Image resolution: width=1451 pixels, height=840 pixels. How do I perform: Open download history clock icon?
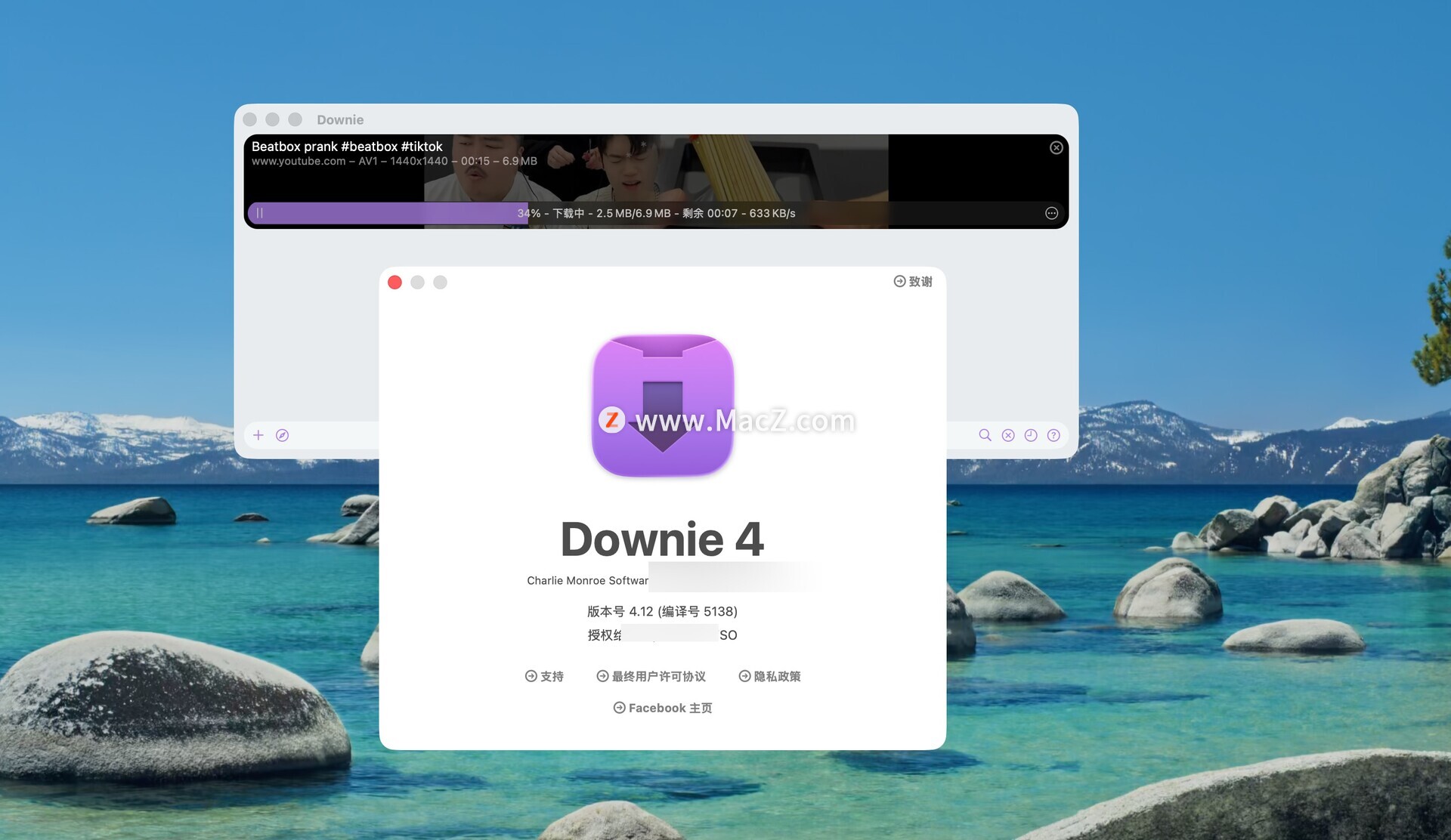click(1031, 435)
